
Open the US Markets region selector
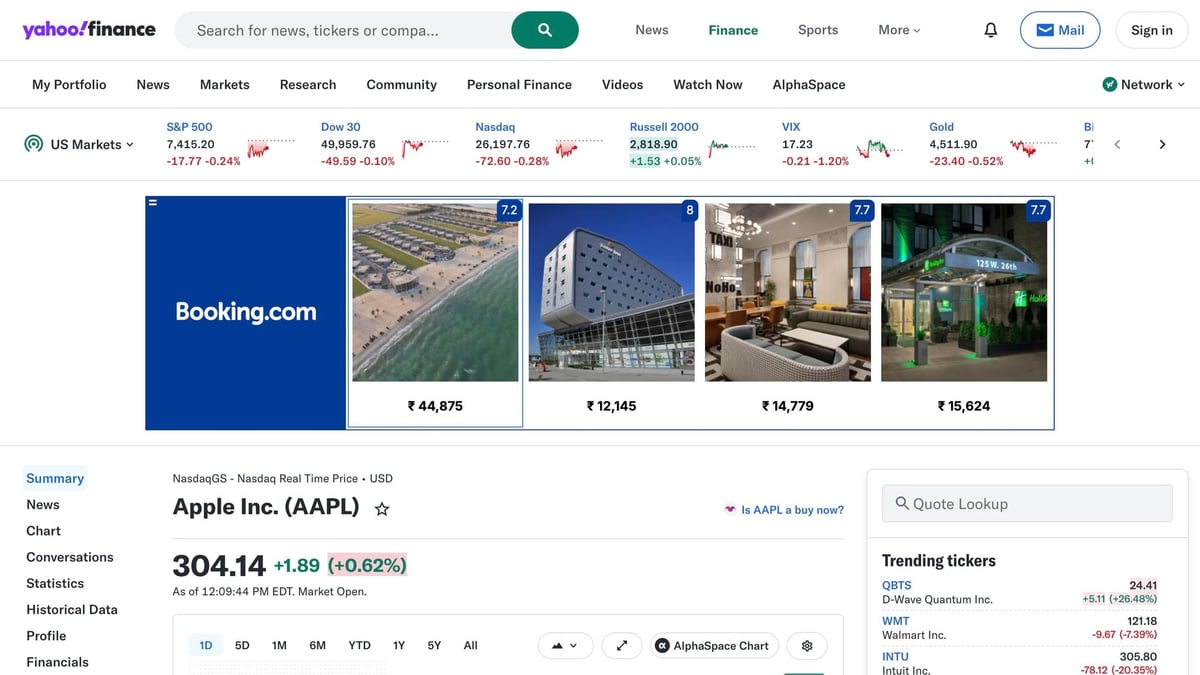tap(79, 144)
